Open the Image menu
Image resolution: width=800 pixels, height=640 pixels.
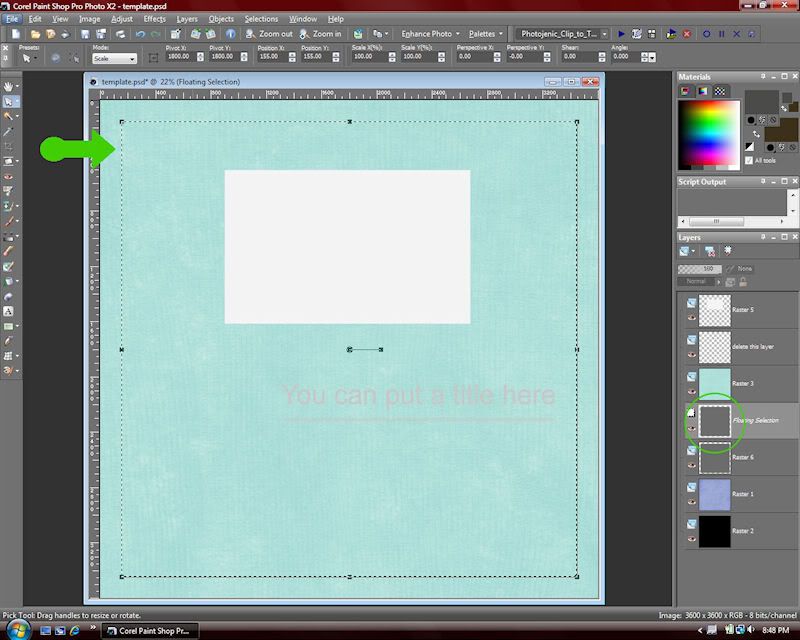(89, 19)
